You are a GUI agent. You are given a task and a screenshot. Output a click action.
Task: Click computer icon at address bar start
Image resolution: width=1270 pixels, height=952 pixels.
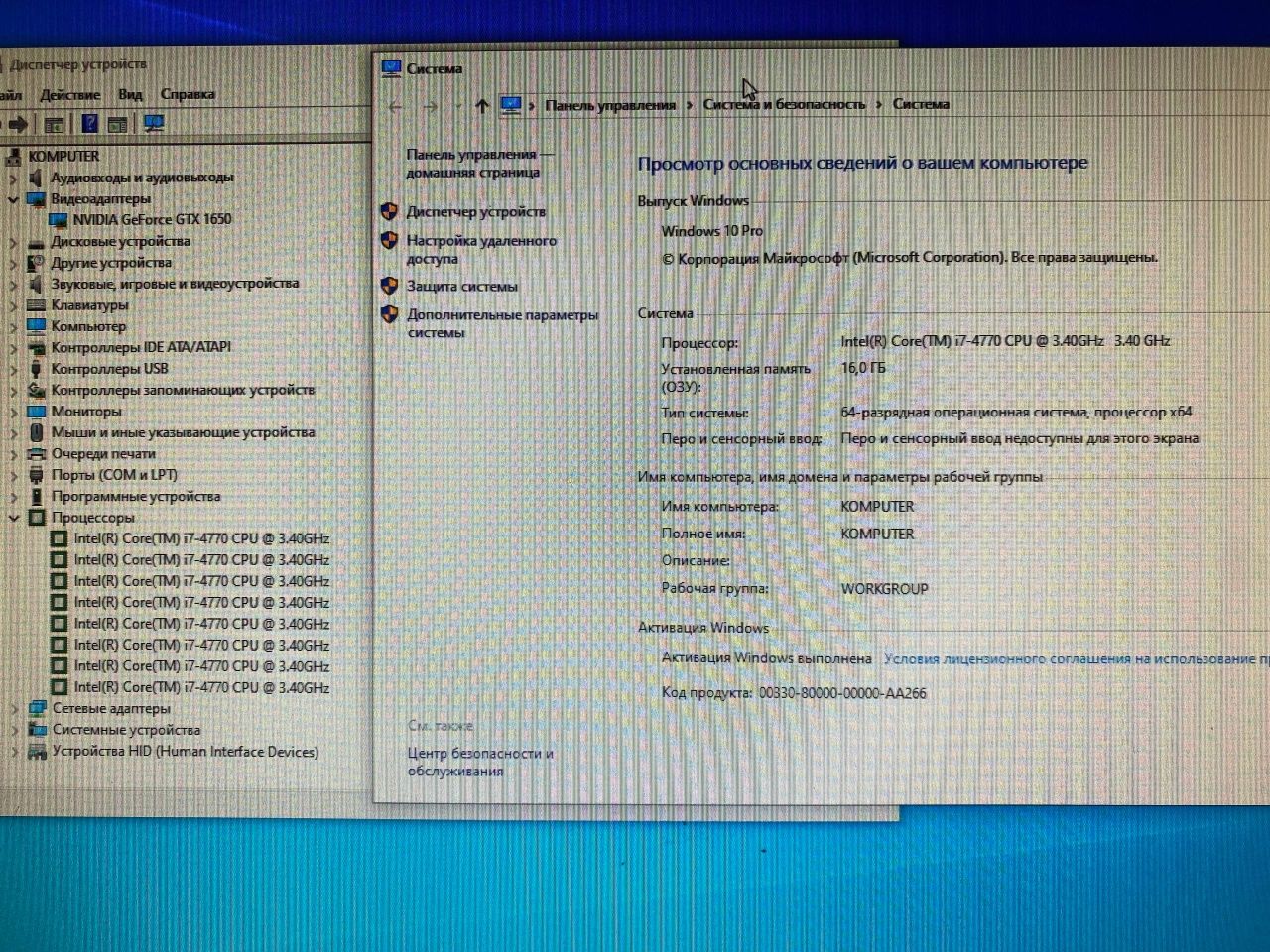coord(511,105)
